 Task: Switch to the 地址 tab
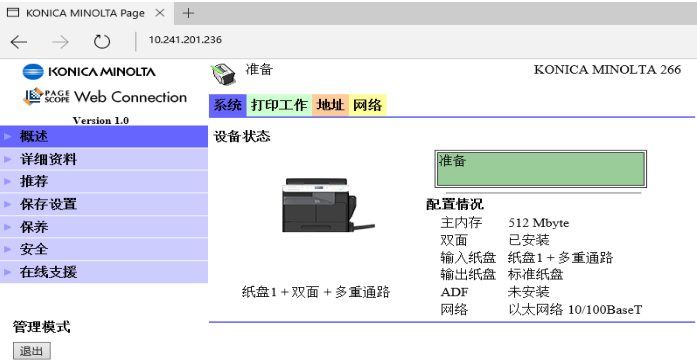[330, 105]
